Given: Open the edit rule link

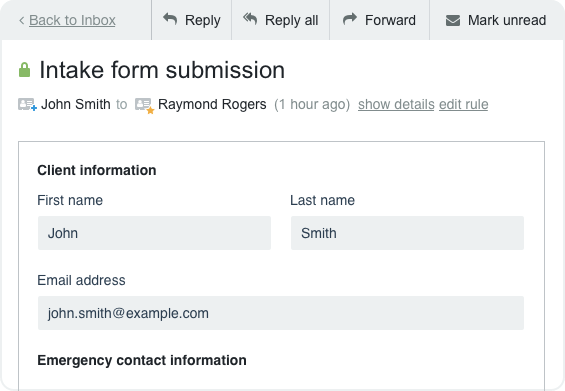Looking at the screenshot, I should 463,105.
